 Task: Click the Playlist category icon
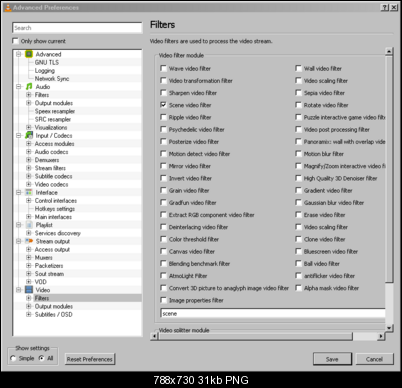pos(29,225)
